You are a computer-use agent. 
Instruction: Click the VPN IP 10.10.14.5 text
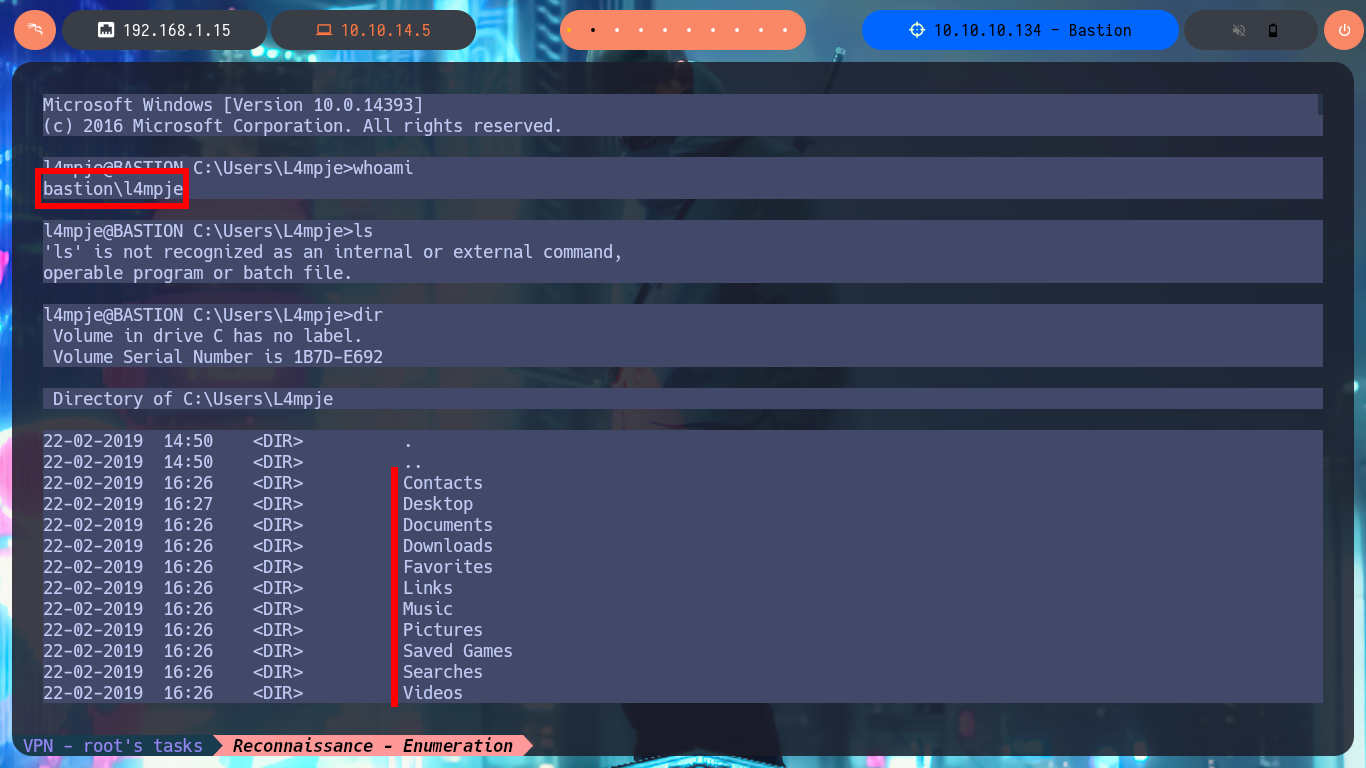click(386, 30)
